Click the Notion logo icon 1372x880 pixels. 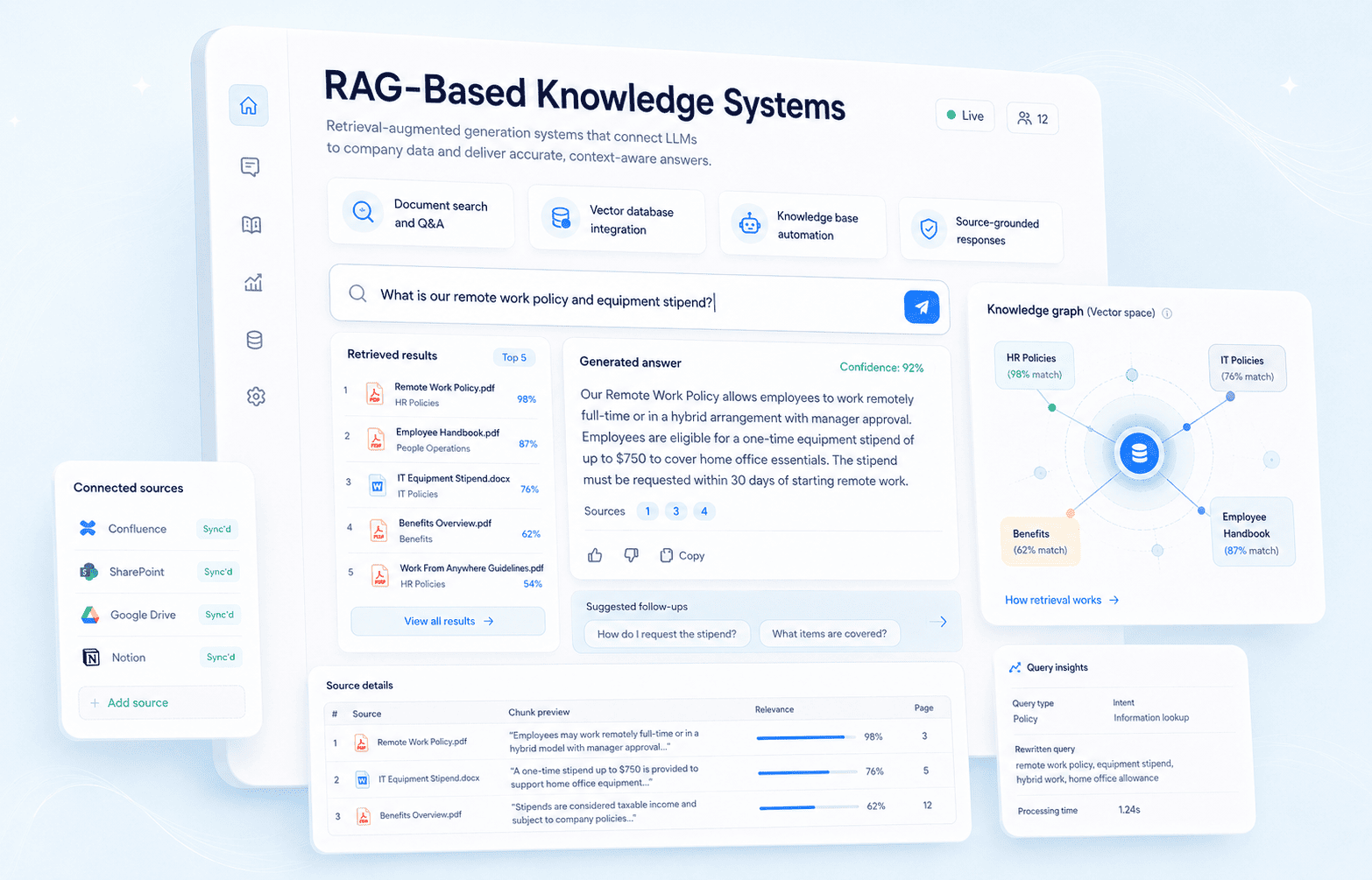(91, 658)
